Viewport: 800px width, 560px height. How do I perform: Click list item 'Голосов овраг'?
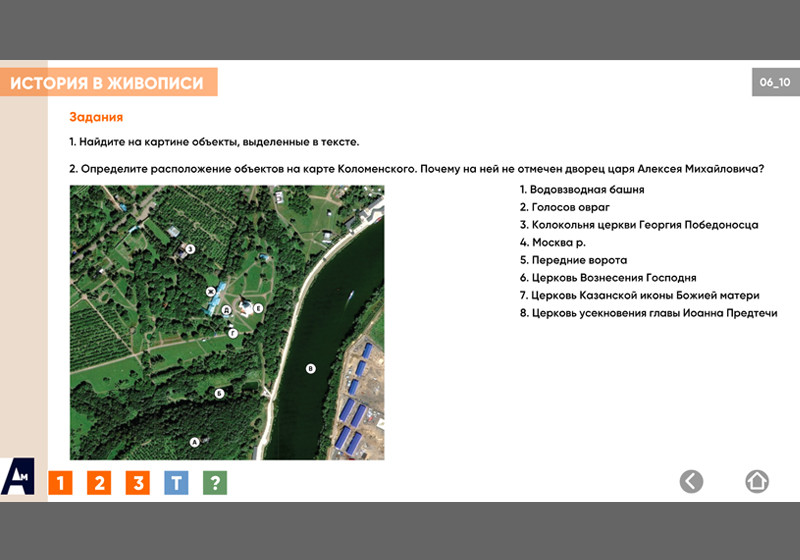coord(564,207)
